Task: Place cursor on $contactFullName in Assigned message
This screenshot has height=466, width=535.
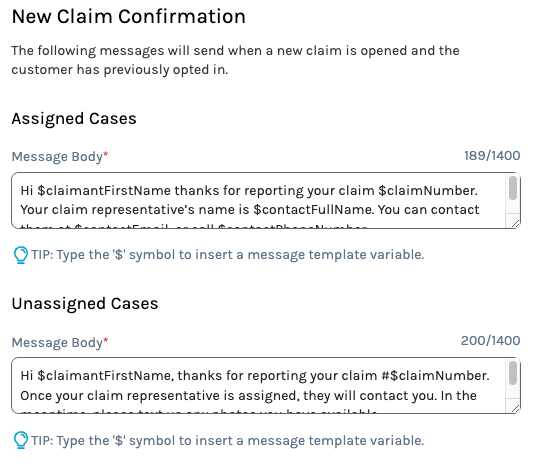Action: (x=313, y=209)
